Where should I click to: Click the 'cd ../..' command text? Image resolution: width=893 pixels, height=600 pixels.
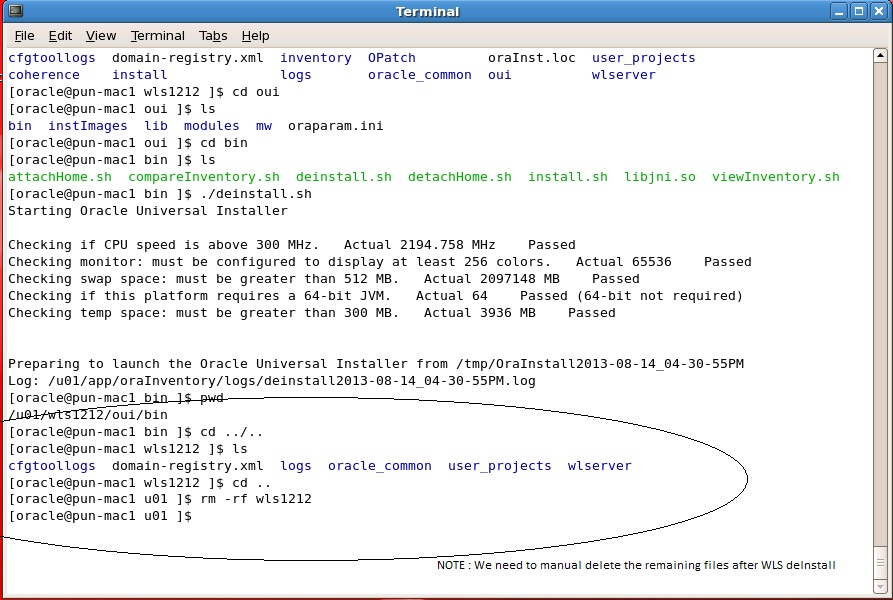pyautogui.click(x=231, y=432)
